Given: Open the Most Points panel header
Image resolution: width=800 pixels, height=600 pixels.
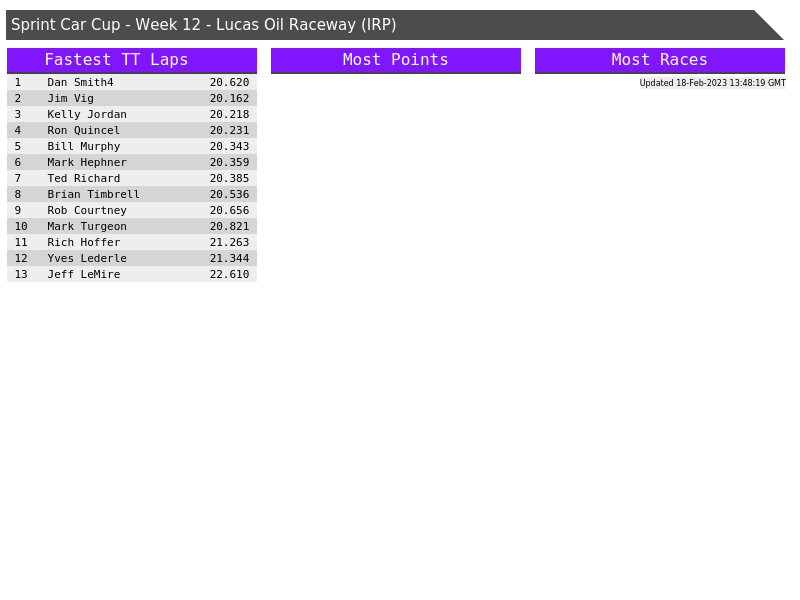Looking at the screenshot, I should click(x=395, y=60).
